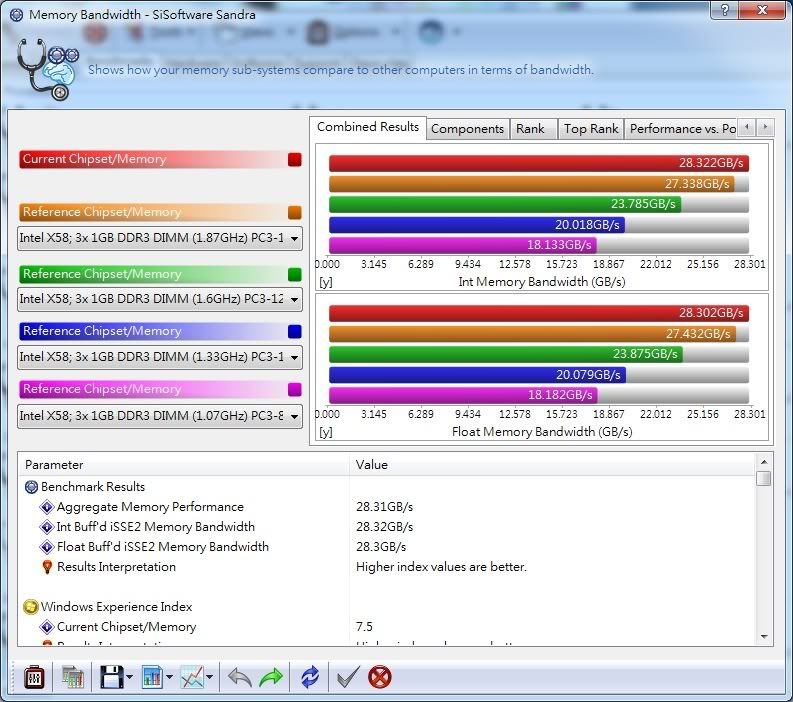The width and height of the screenshot is (793, 702).
Task: Click the clipboard copy icon in bottom toolbar
Action: click(34, 677)
